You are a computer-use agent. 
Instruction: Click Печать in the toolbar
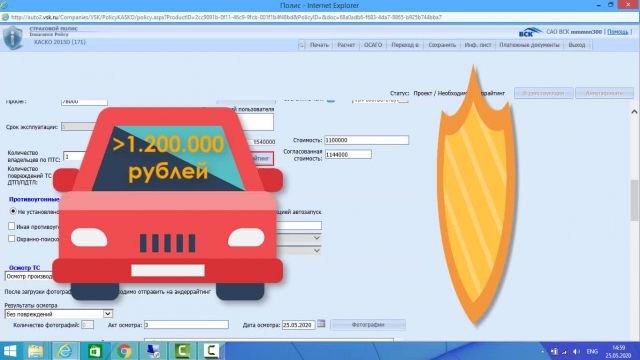coord(319,45)
